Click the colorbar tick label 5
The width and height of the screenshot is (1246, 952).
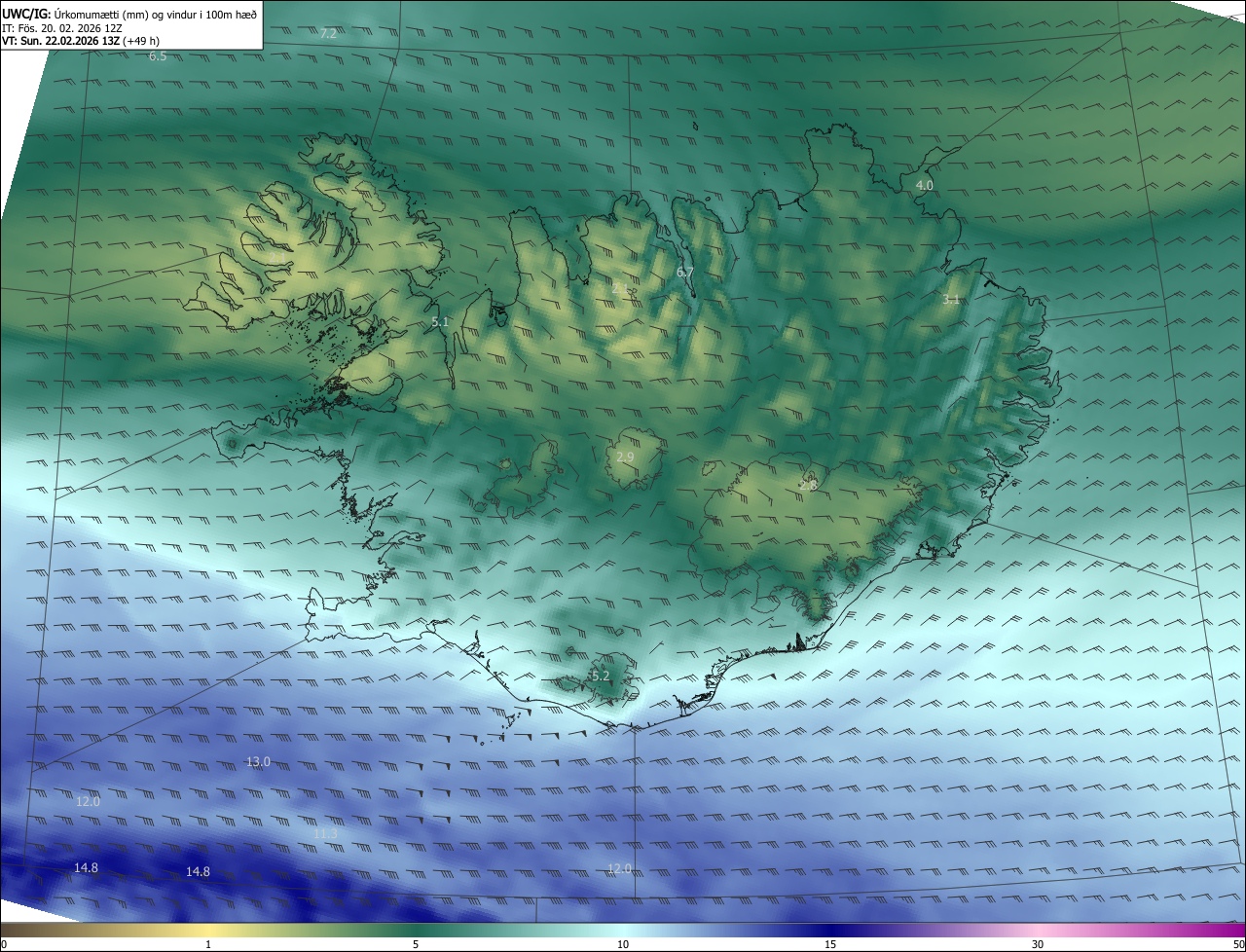tap(416, 944)
